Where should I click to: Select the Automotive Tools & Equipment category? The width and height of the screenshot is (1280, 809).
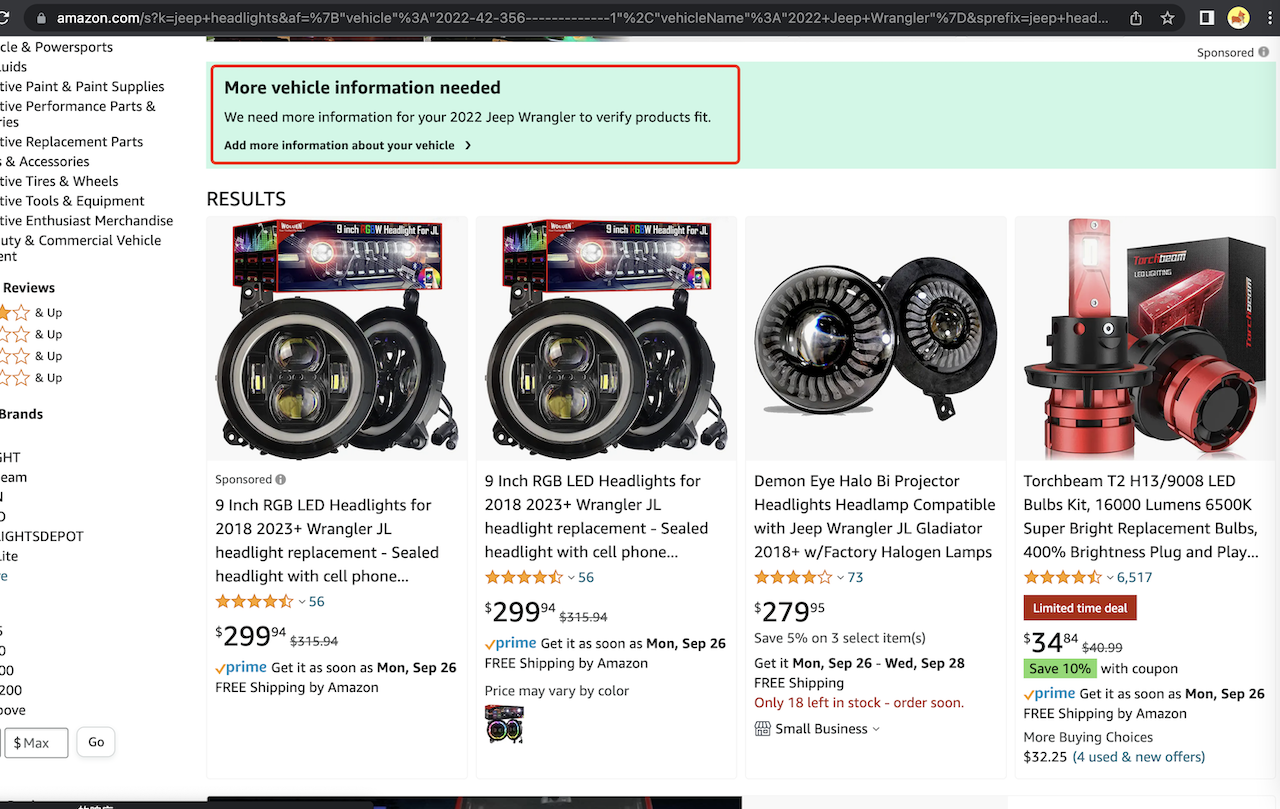click(72, 201)
